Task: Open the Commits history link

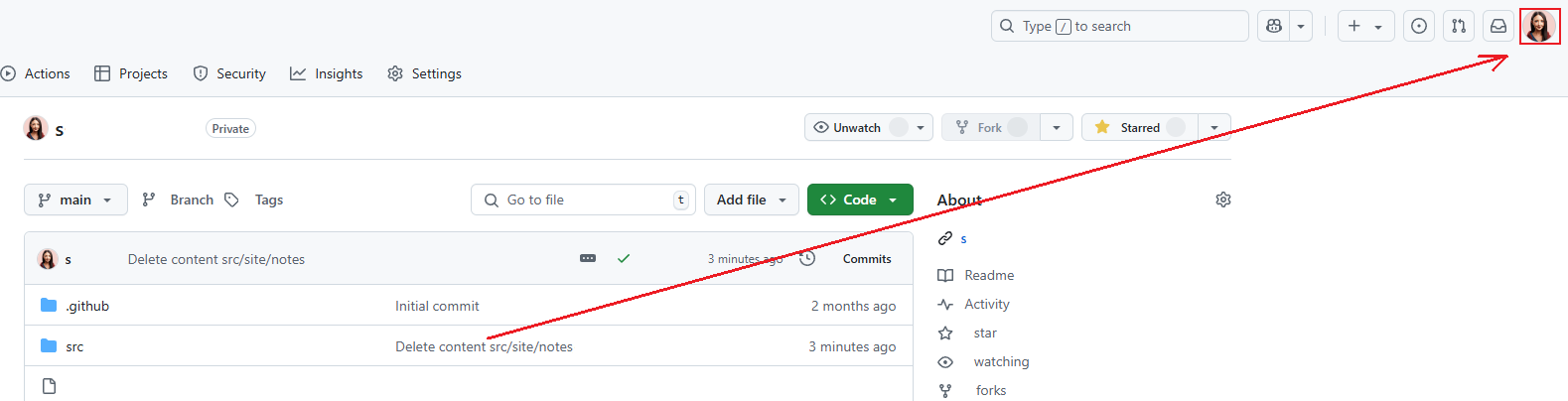Action: coord(866,259)
